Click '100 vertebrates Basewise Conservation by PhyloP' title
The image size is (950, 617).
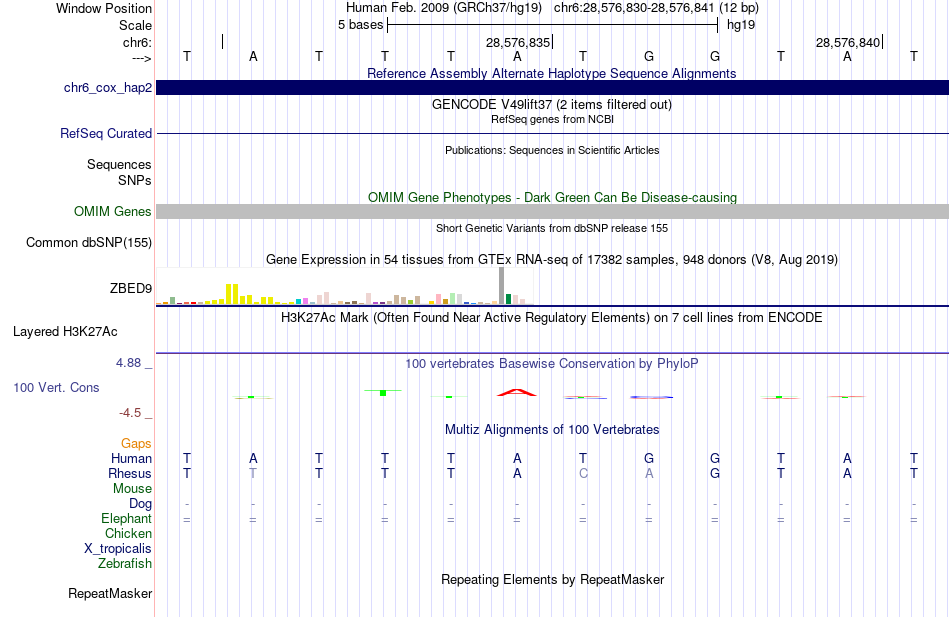pyautogui.click(x=552, y=364)
